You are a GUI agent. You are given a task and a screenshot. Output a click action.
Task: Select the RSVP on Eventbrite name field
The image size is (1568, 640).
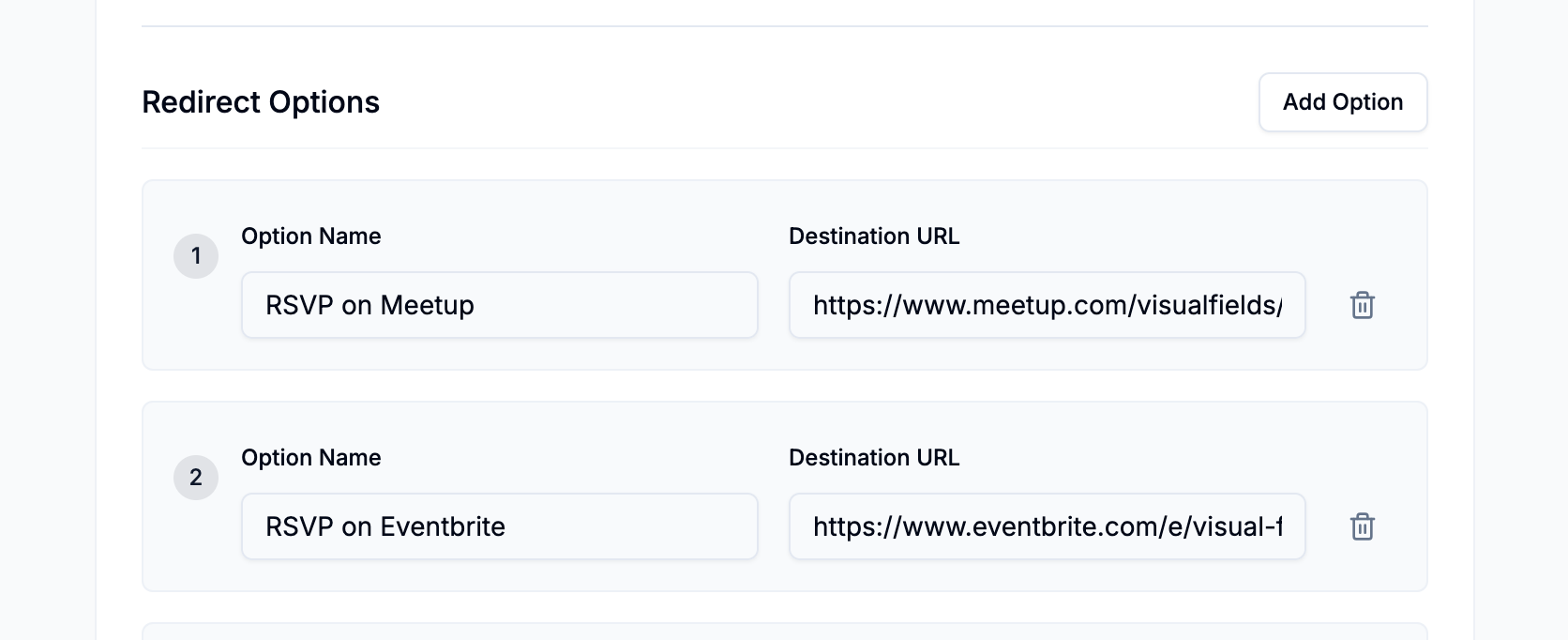pyautogui.click(x=500, y=526)
